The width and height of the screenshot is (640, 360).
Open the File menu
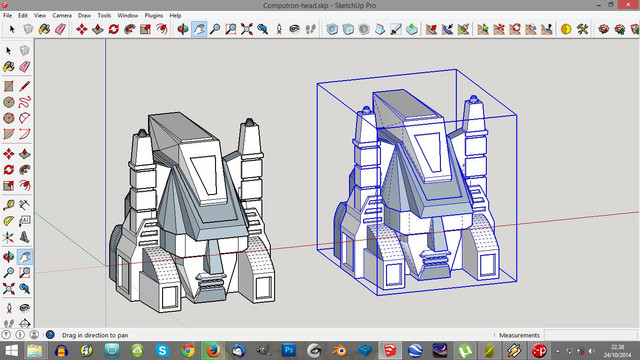(7, 16)
